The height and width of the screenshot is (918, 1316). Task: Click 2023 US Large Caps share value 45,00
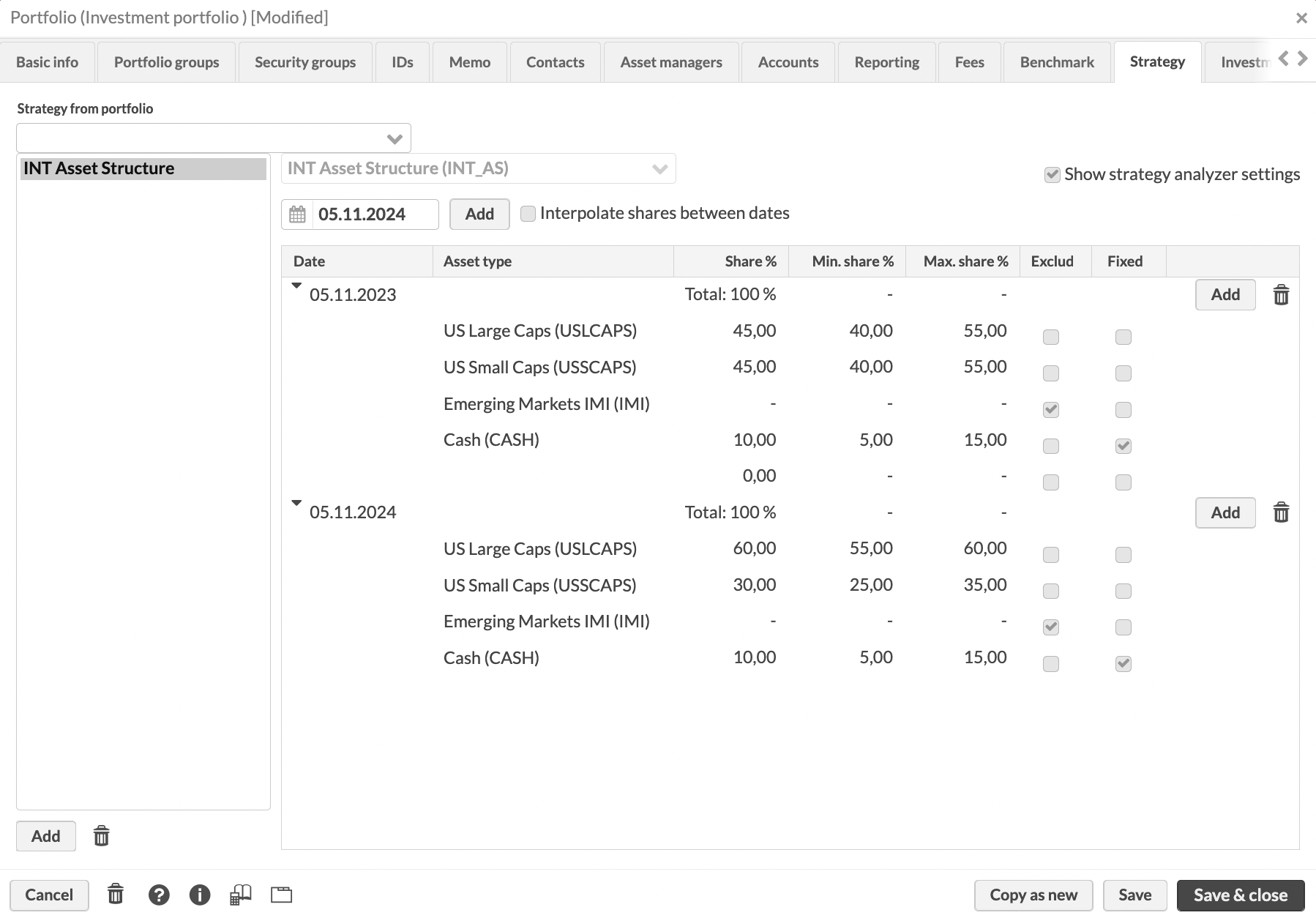pyautogui.click(x=755, y=331)
